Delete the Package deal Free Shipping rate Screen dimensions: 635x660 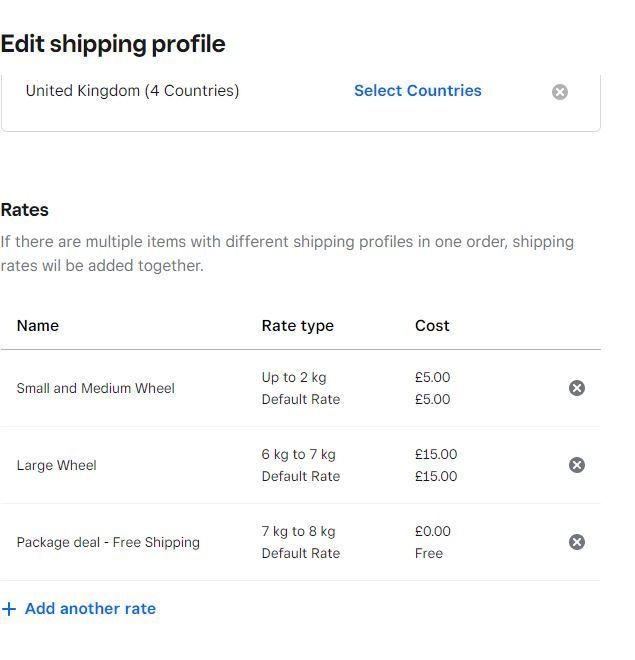tap(577, 542)
